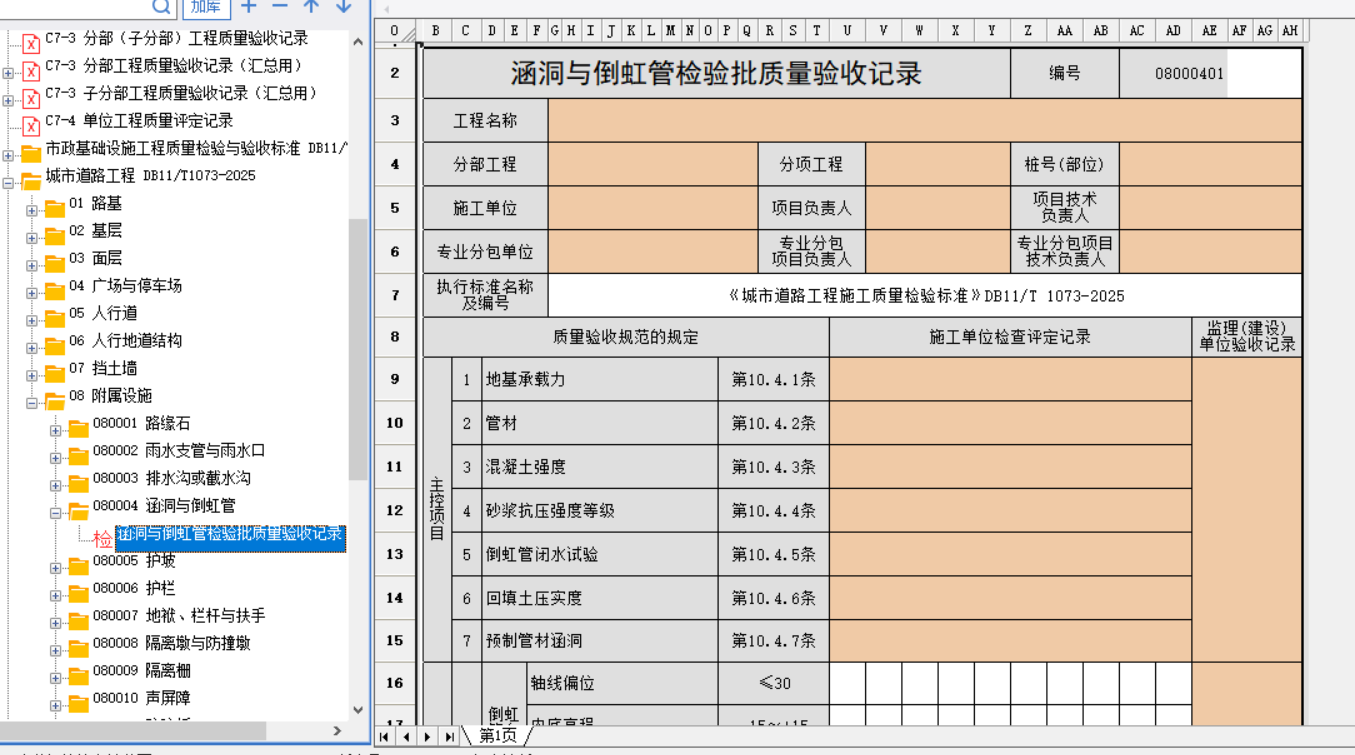Click the C7-4 单位工程质量评定记录 file icon
Screen dimensions: 1355x755
coord(31,124)
